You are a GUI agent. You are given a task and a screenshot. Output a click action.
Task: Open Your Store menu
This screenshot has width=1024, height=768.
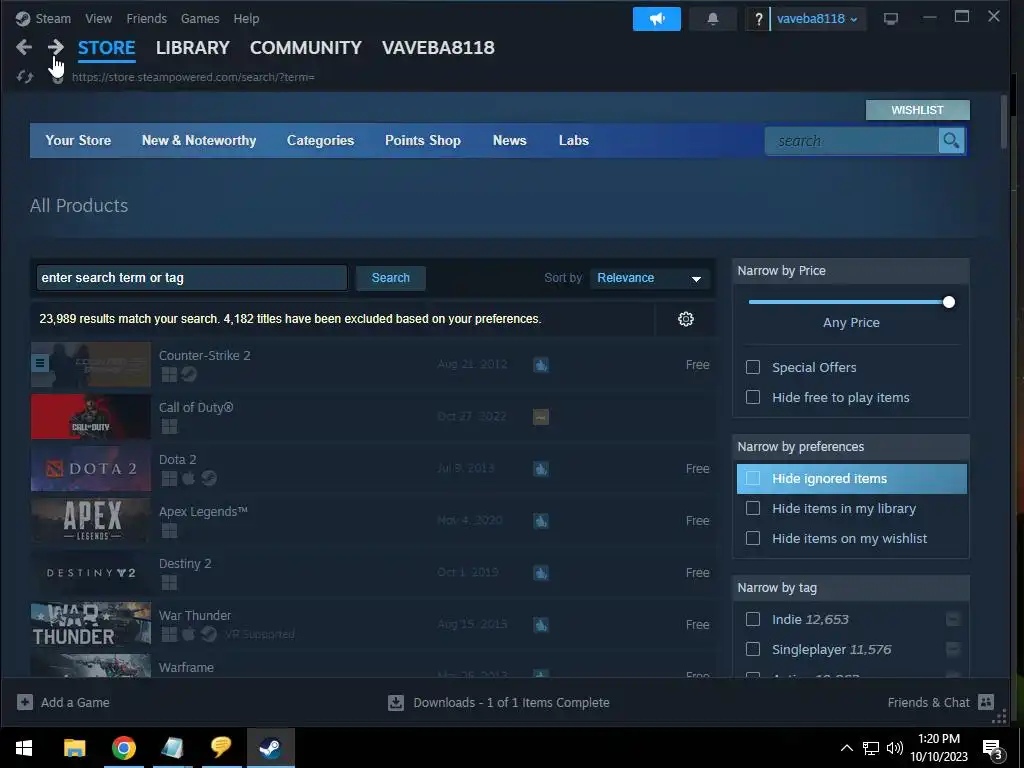[78, 140]
